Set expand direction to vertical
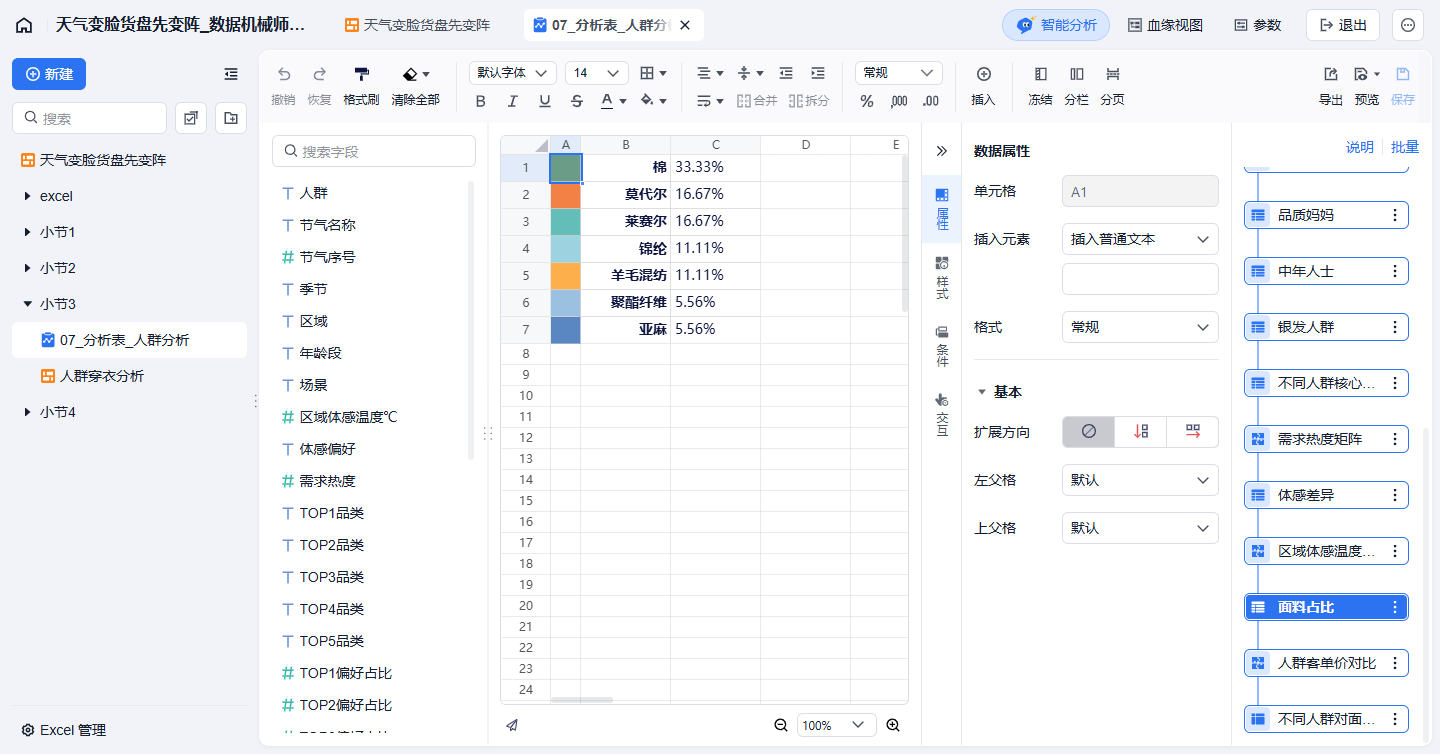1440x754 pixels. click(x=1141, y=432)
